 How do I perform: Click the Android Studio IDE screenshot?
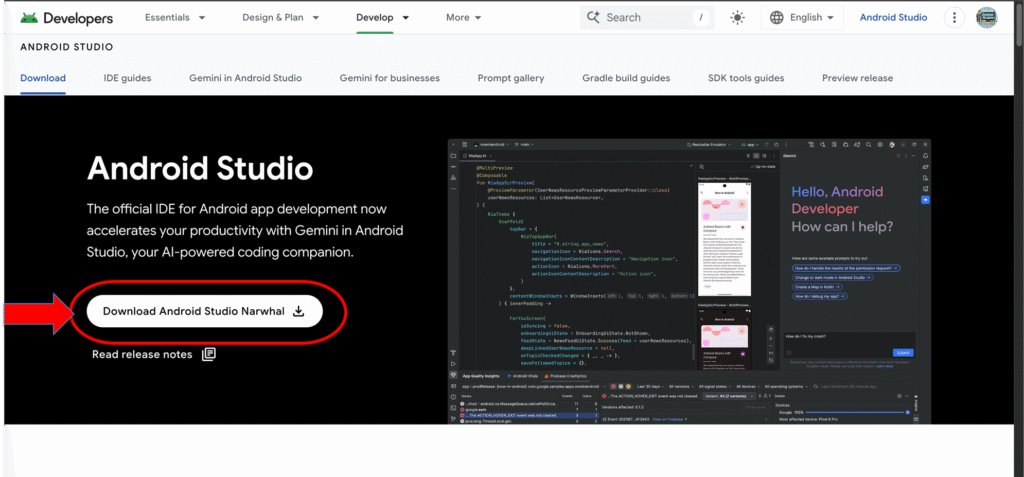click(x=689, y=280)
